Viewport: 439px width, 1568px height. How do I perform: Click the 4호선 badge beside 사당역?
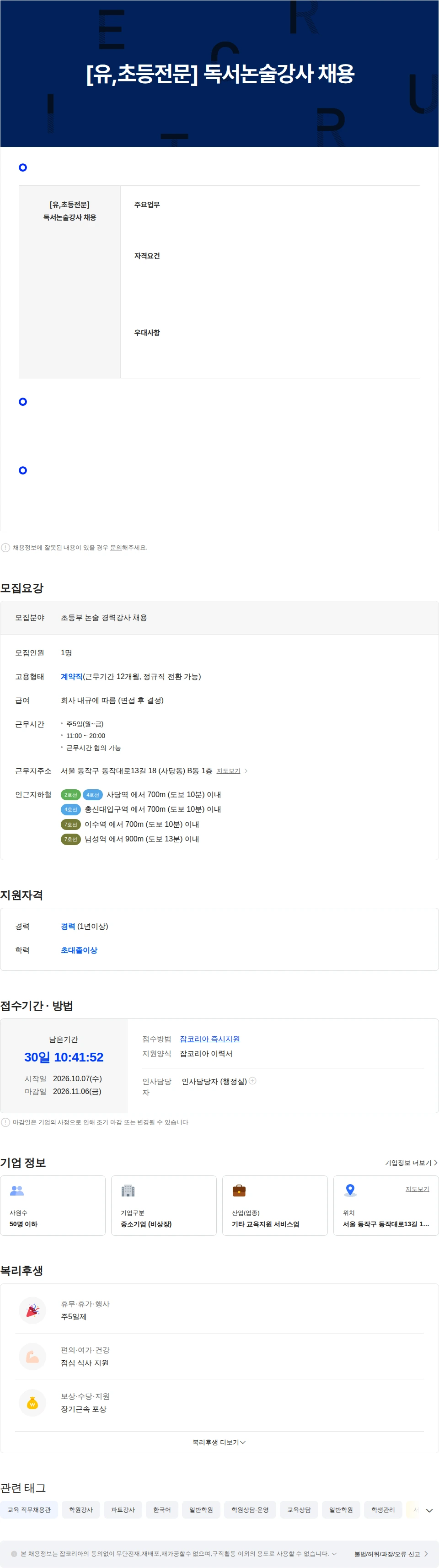coord(92,794)
